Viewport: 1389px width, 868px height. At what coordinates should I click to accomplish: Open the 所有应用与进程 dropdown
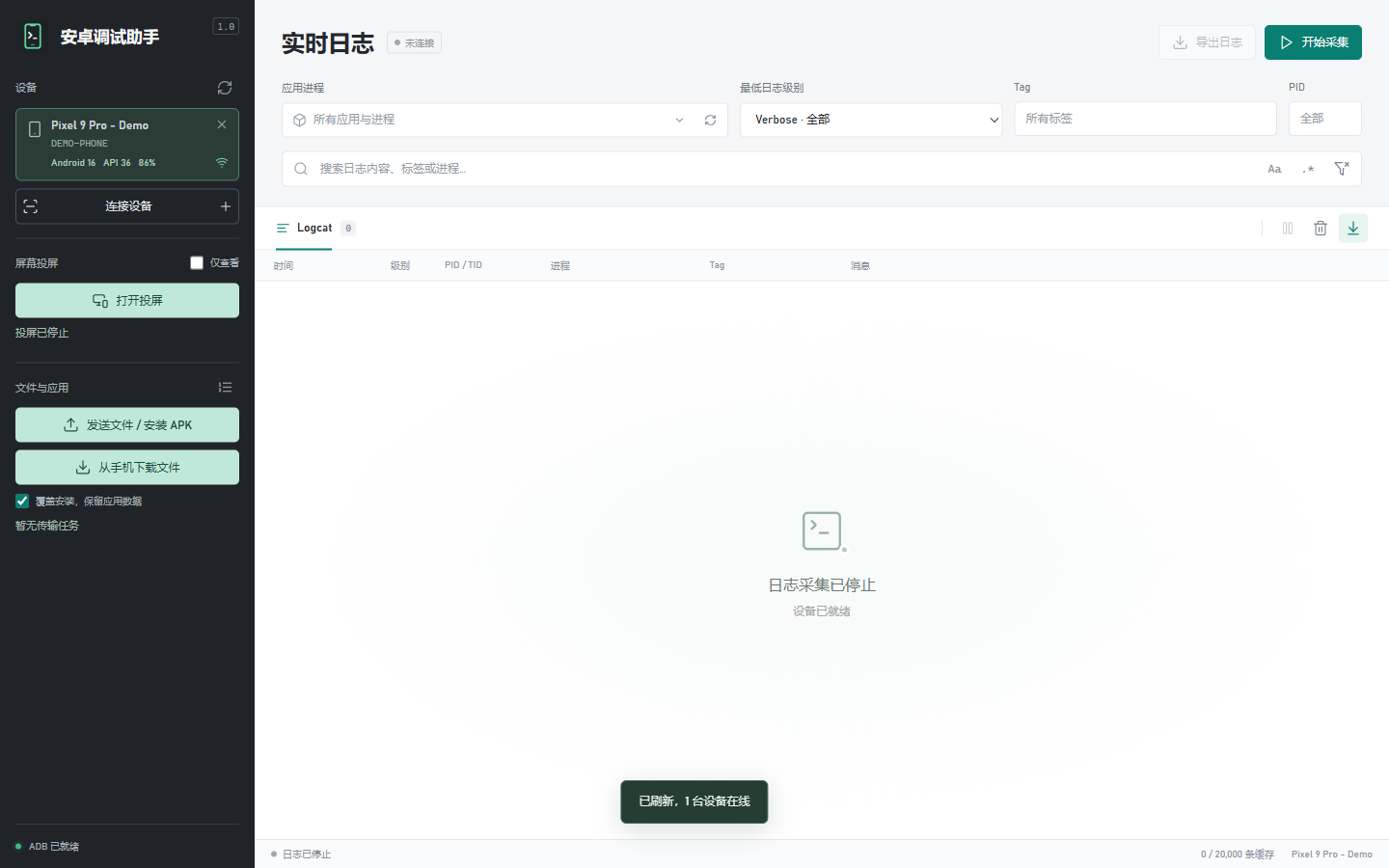(x=488, y=120)
